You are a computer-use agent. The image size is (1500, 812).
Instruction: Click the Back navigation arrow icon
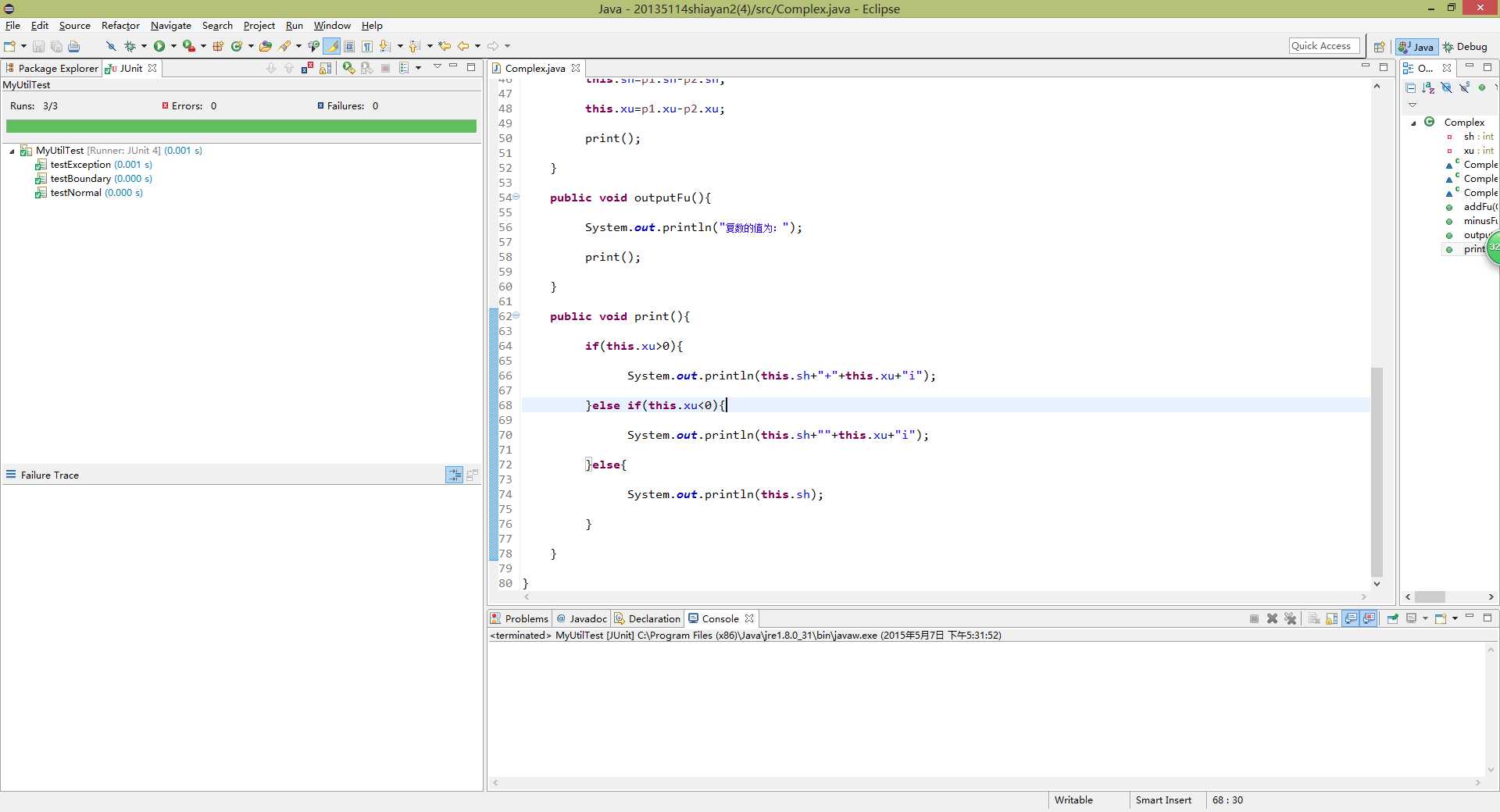click(463, 46)
